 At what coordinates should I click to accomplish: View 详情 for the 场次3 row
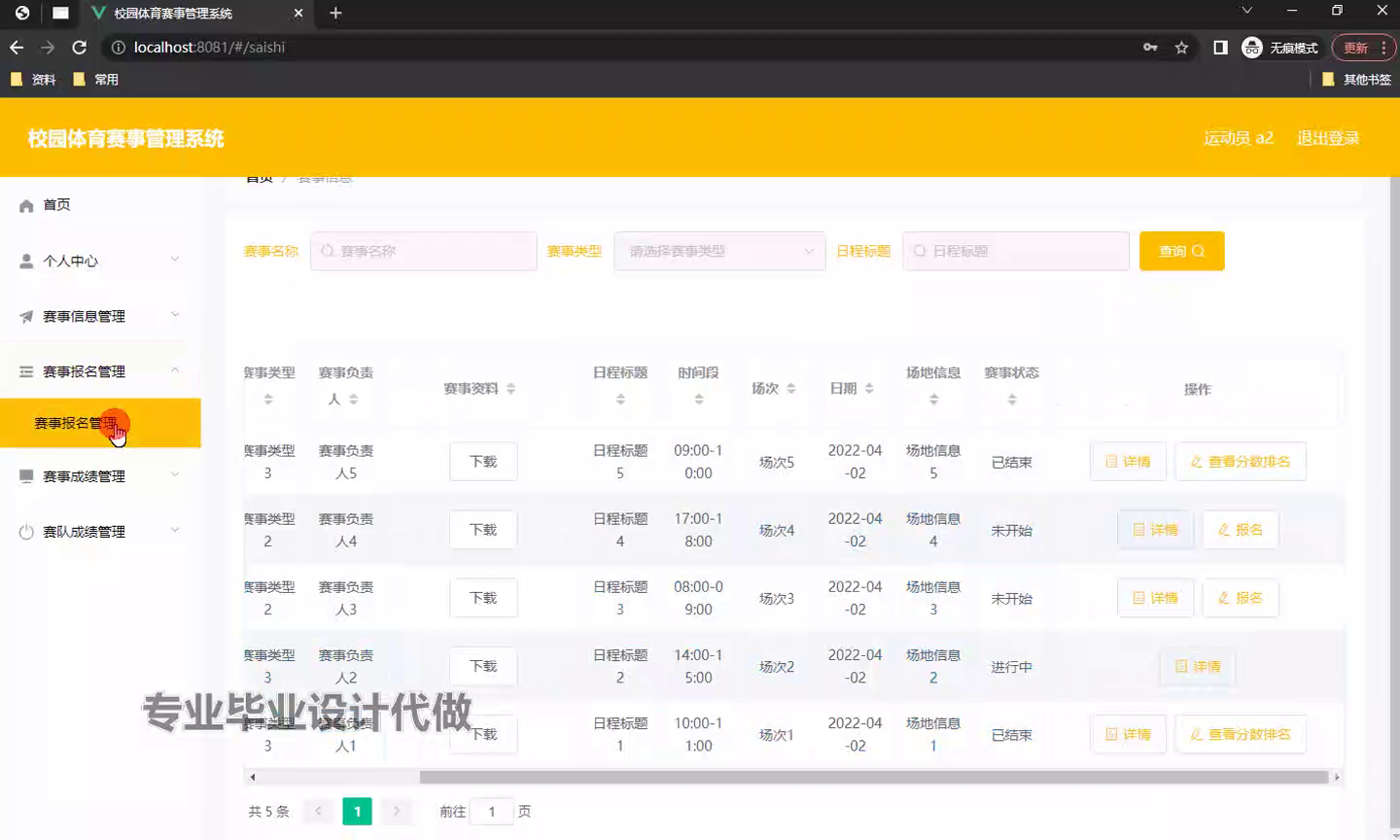click(1155, 598)
